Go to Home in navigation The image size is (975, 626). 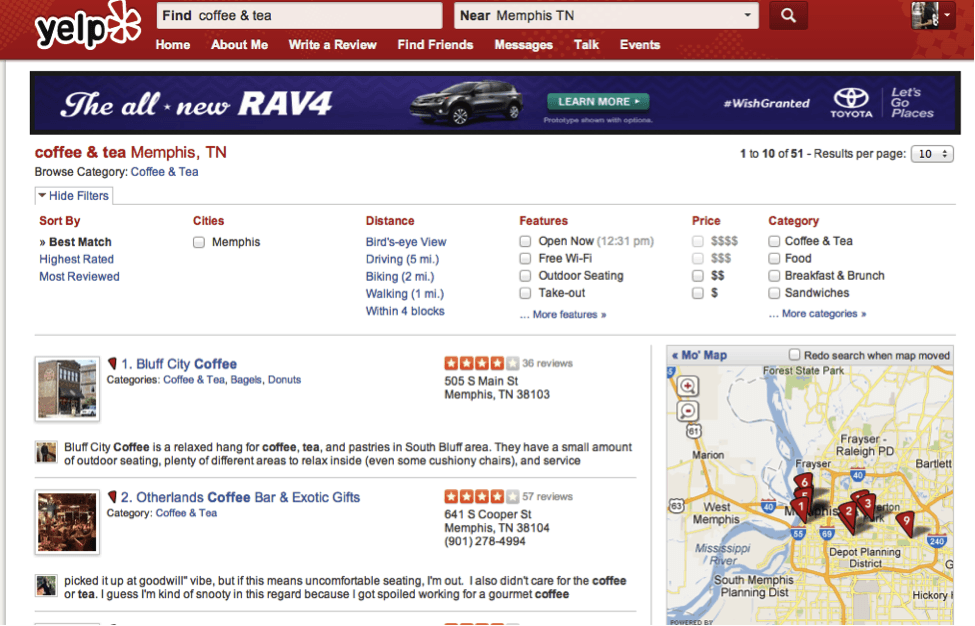173,45
